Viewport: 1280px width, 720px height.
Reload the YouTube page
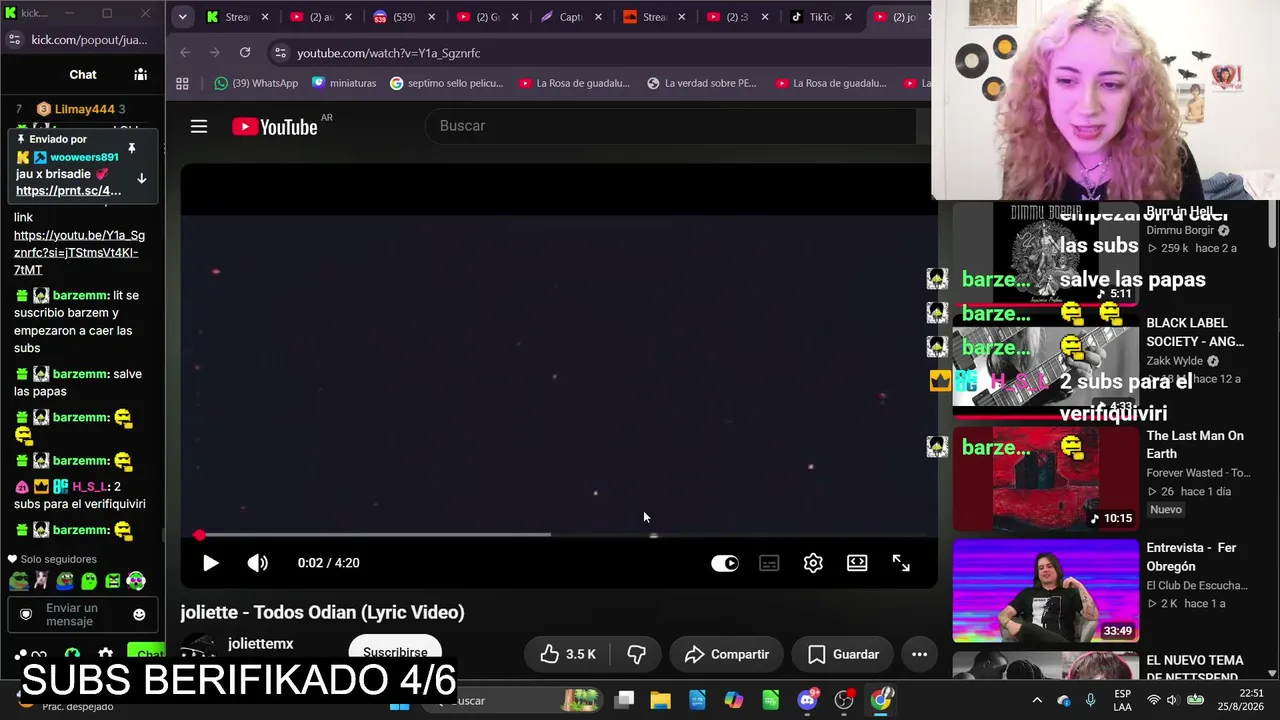[x=245, y=53]
